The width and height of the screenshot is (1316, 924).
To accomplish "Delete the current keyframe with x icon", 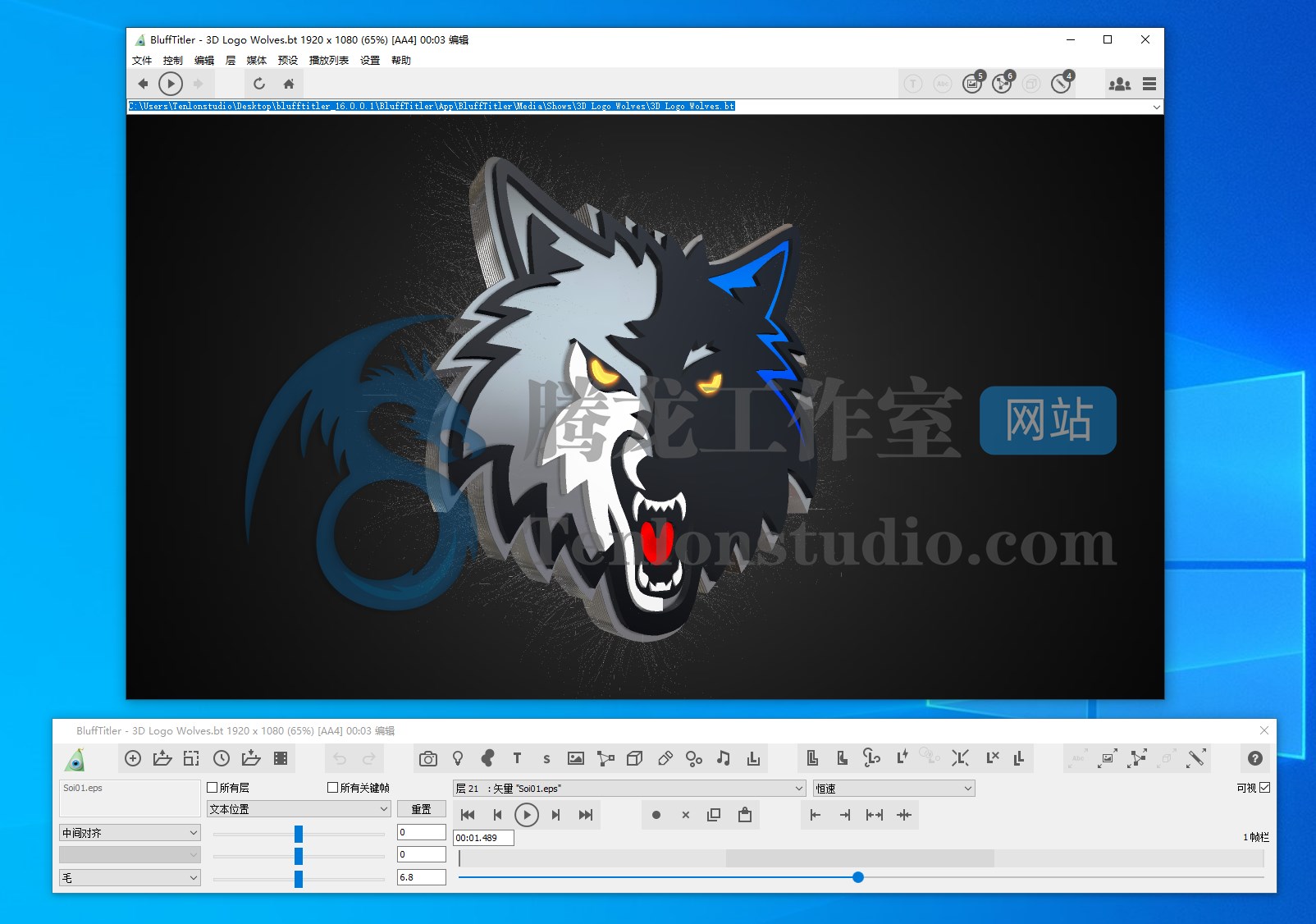I will click(x=685, y=815).
